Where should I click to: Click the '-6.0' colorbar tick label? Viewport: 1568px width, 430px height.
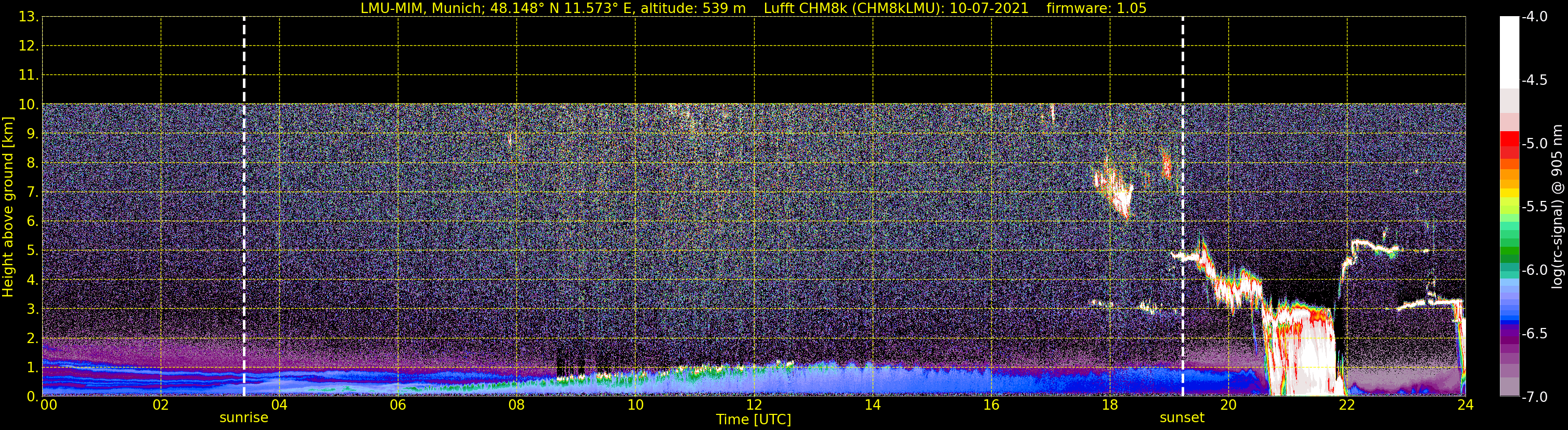pyautogui.click(x=1534, y=270)
